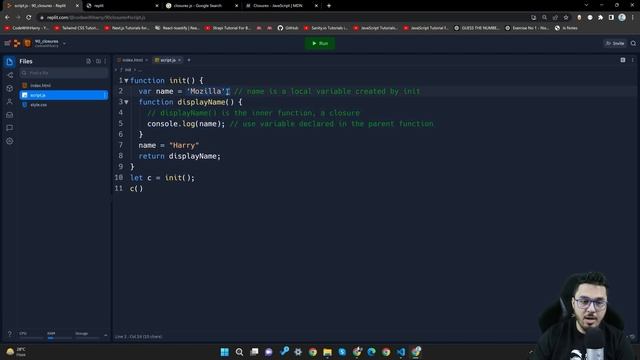The image size is (640, 360).
Task: Open the Version control sidebar icon
Action: click(x=10, y=75)
